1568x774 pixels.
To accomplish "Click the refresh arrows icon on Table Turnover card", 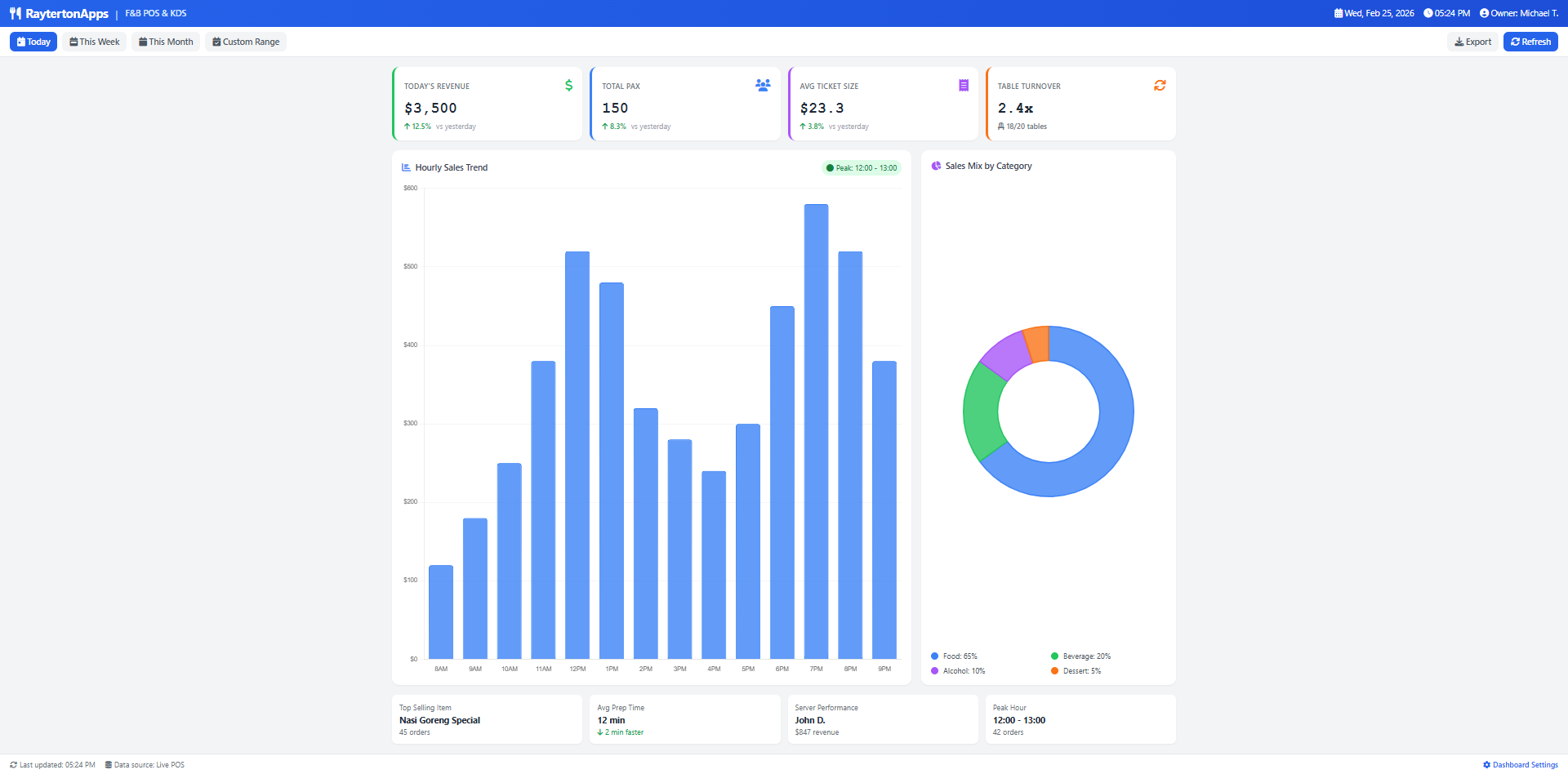I will (1160, 85).
